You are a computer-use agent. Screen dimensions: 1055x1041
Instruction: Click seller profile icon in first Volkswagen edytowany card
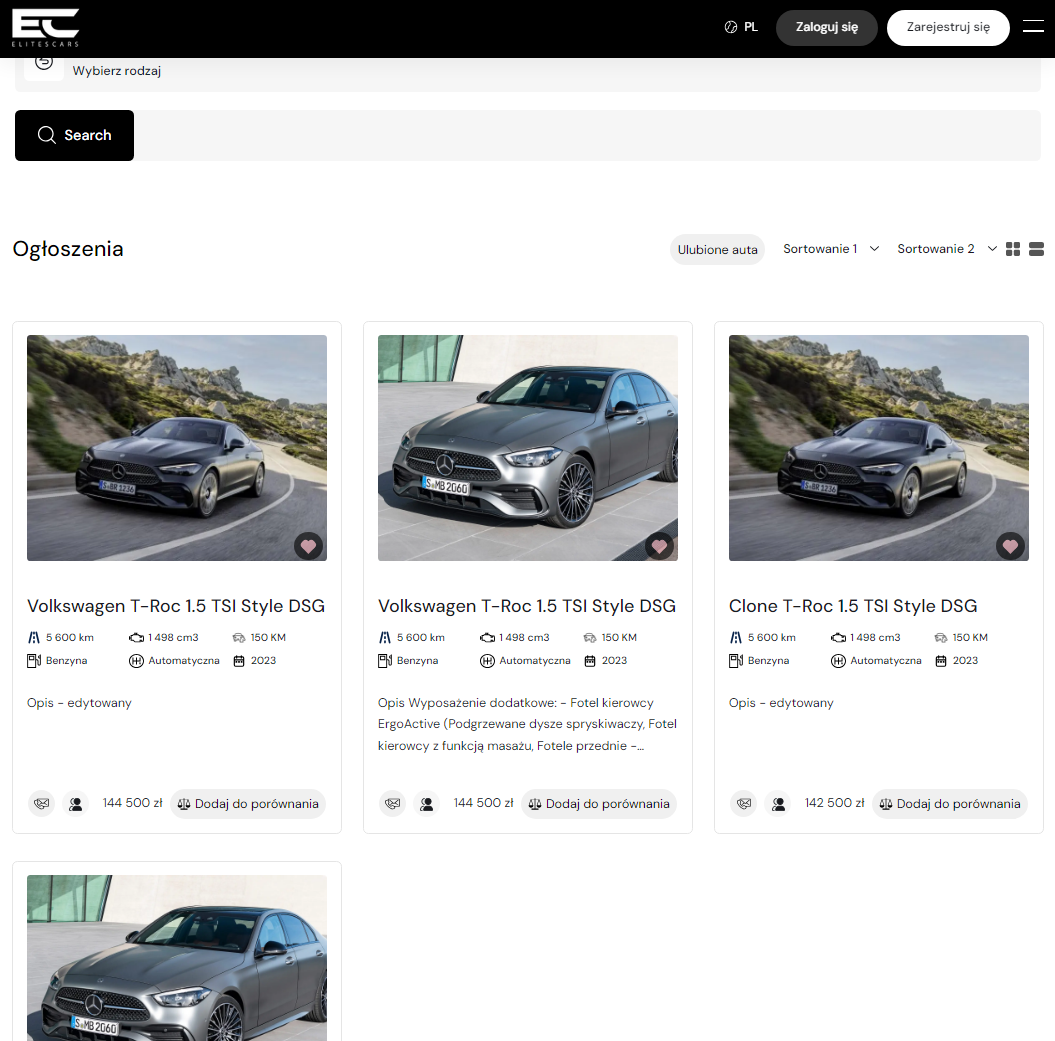tap(76, 803)
